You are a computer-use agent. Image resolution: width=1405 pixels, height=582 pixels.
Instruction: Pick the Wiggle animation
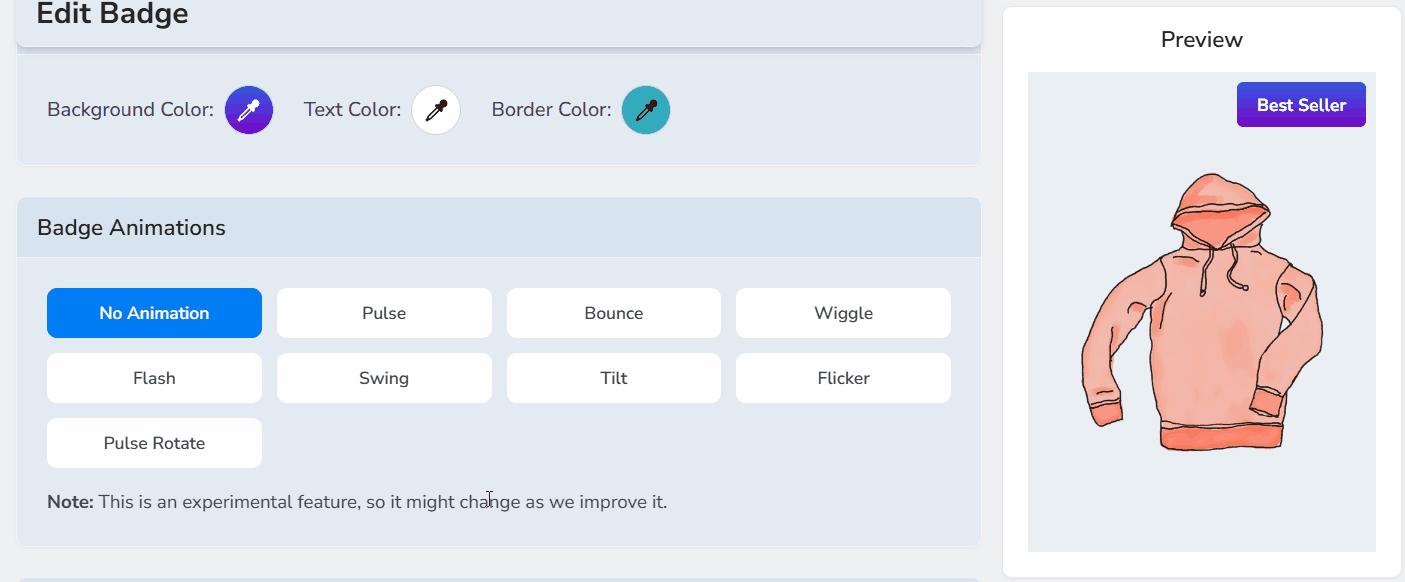pos(843,313)
